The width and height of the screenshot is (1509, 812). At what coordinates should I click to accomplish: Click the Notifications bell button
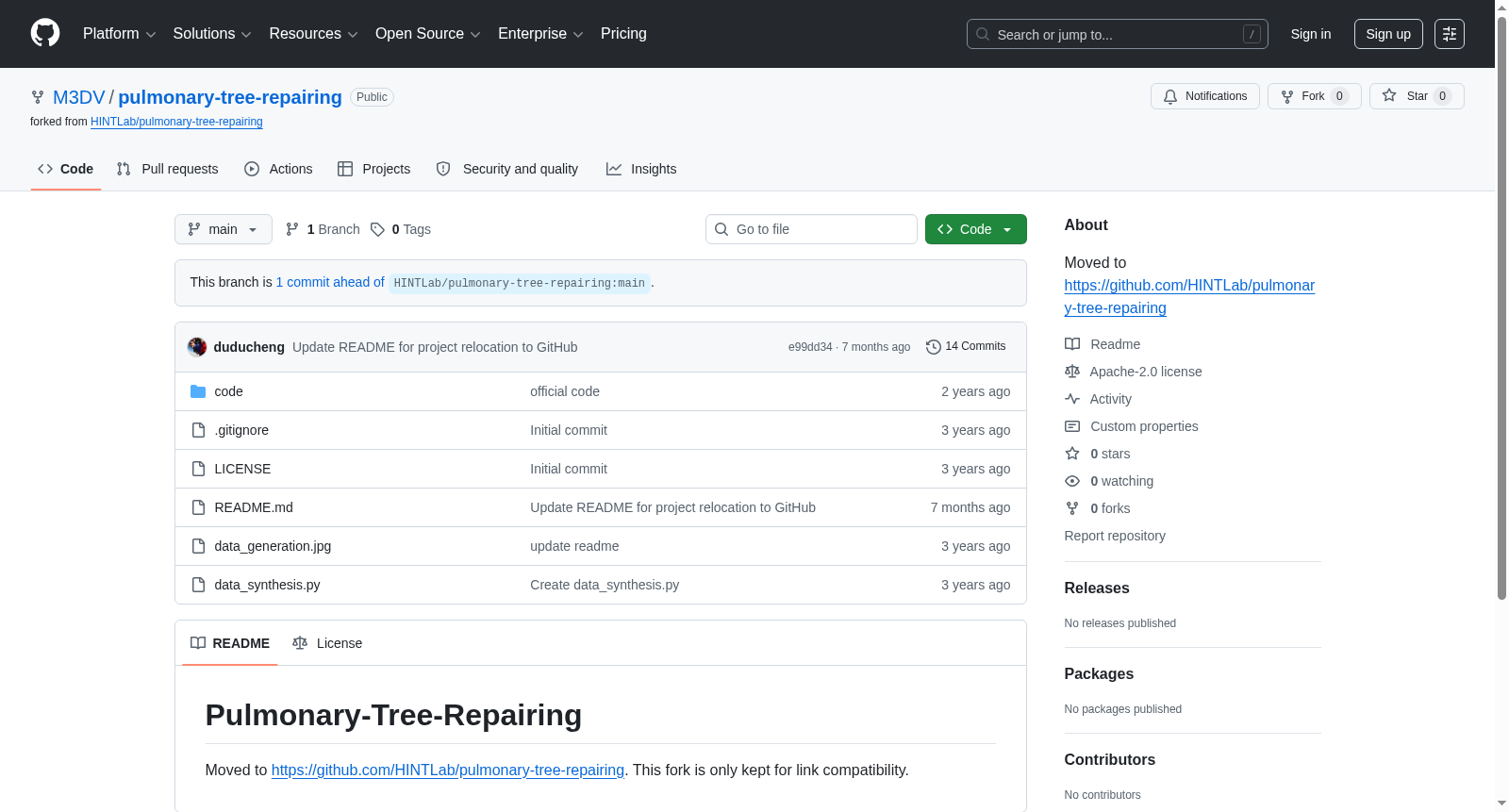tap(1204, 96)
